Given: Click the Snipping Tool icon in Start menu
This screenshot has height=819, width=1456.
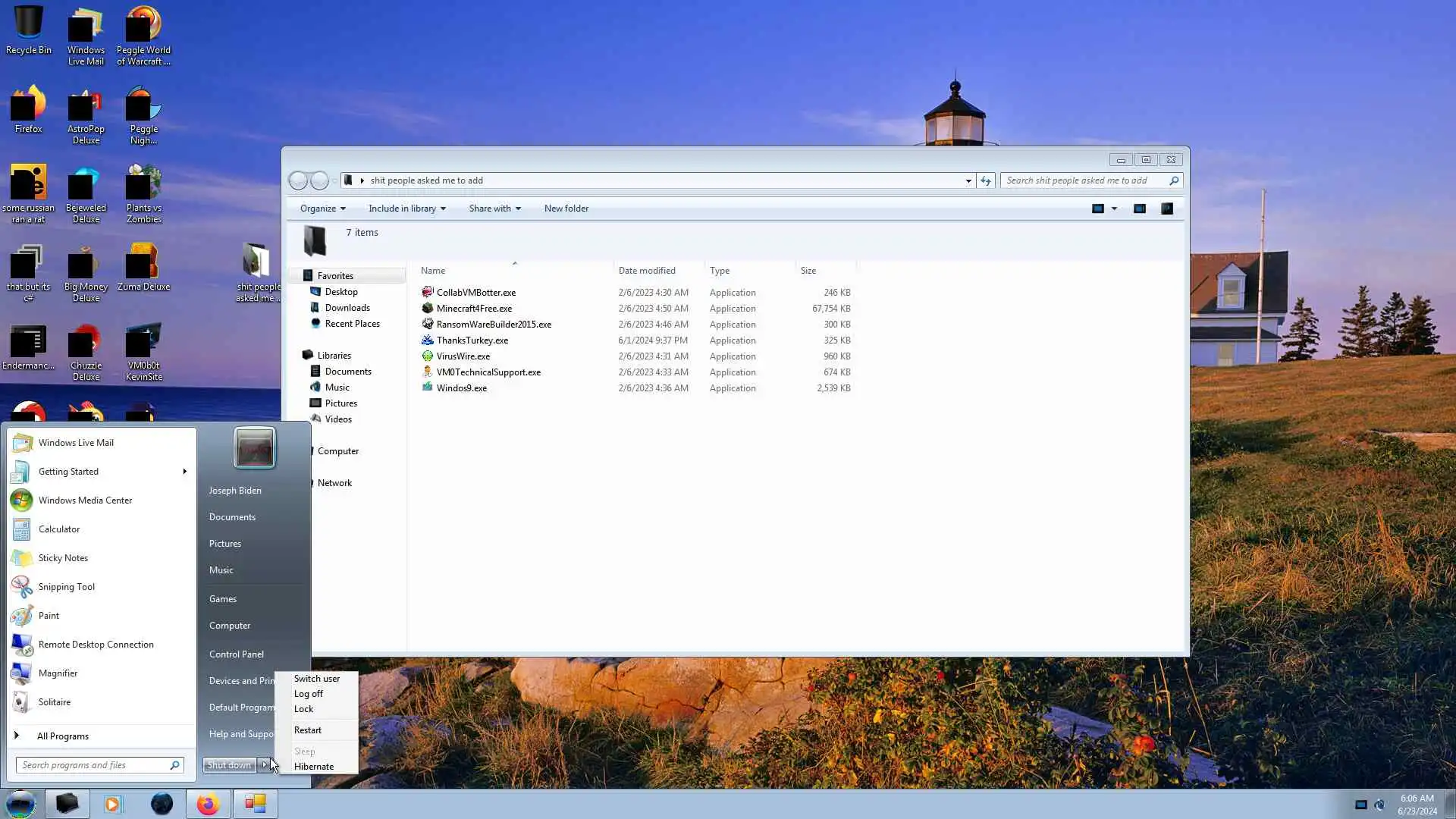Looking at the screenshot, I should 22,586.
